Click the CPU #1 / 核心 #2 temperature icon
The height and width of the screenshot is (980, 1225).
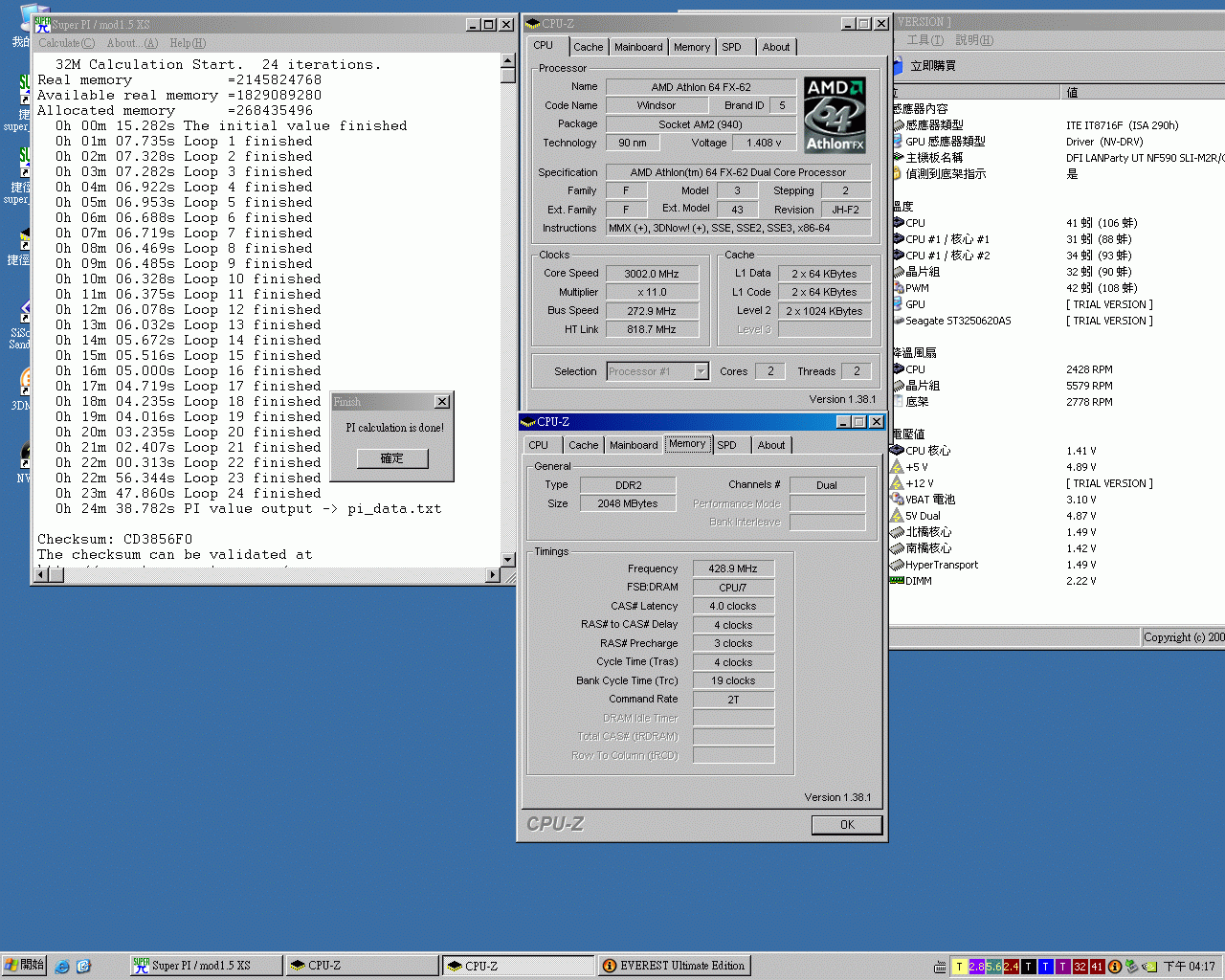click(x=898, y=256)
